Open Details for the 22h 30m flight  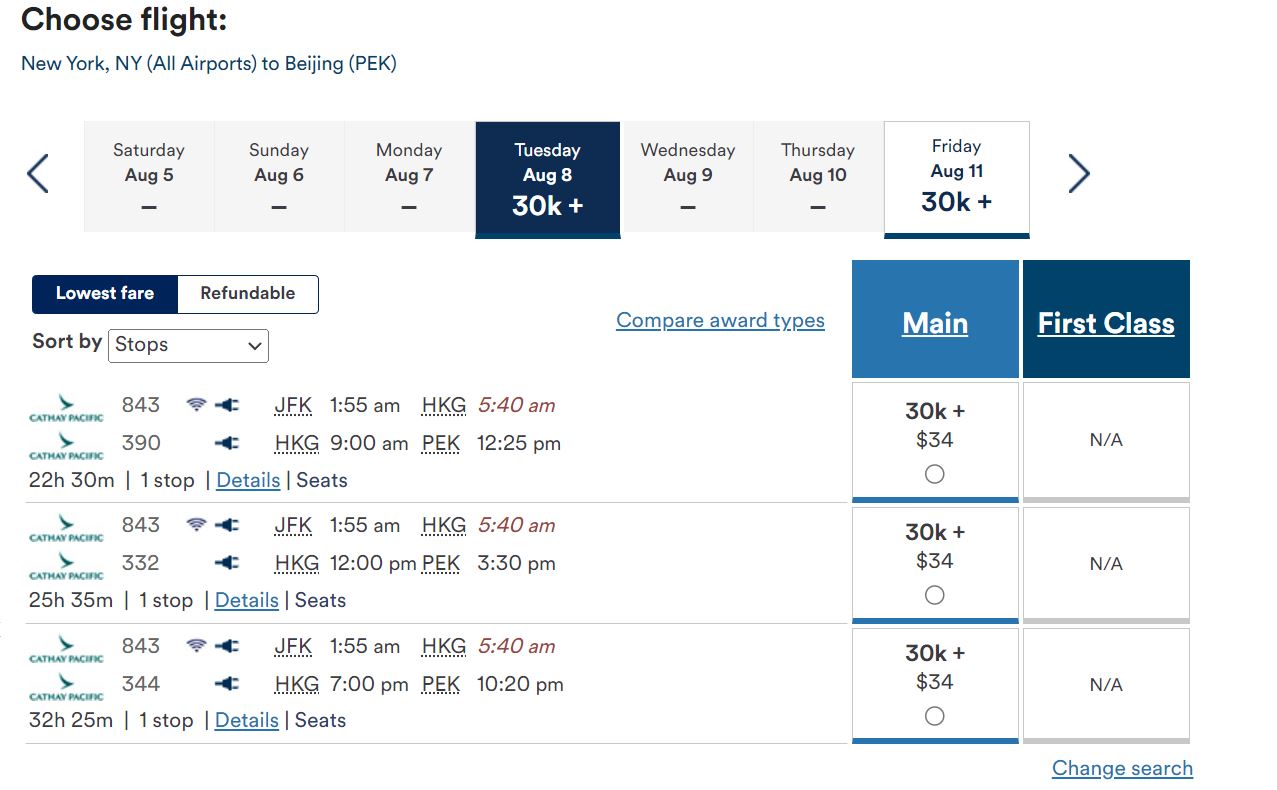248,481
